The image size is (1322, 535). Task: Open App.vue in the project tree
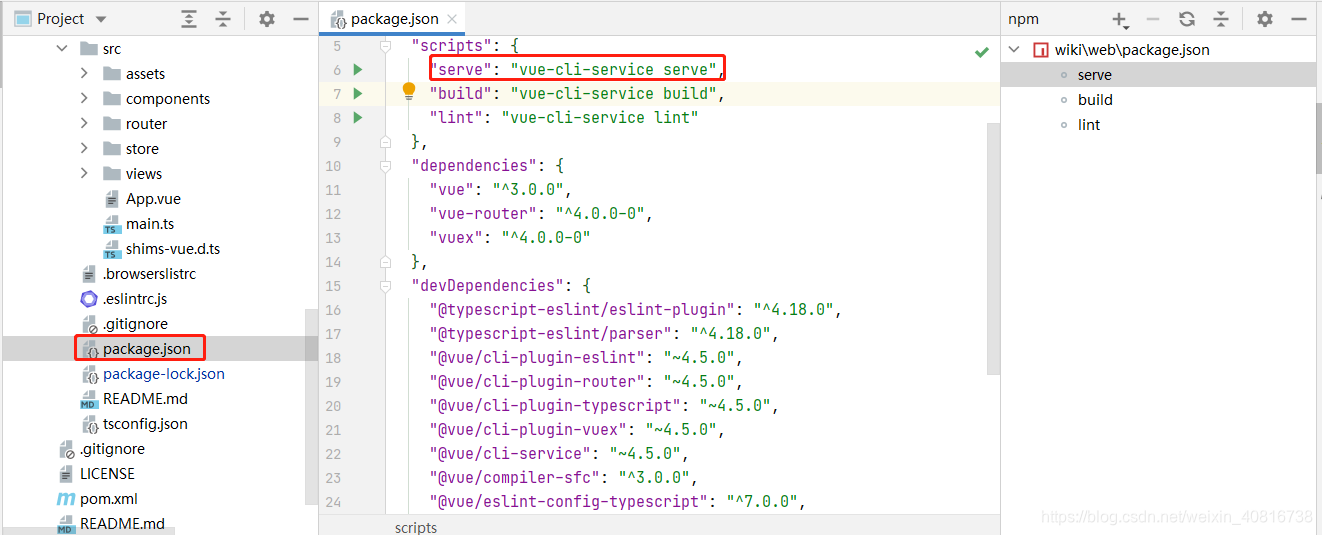click(153, 199)
